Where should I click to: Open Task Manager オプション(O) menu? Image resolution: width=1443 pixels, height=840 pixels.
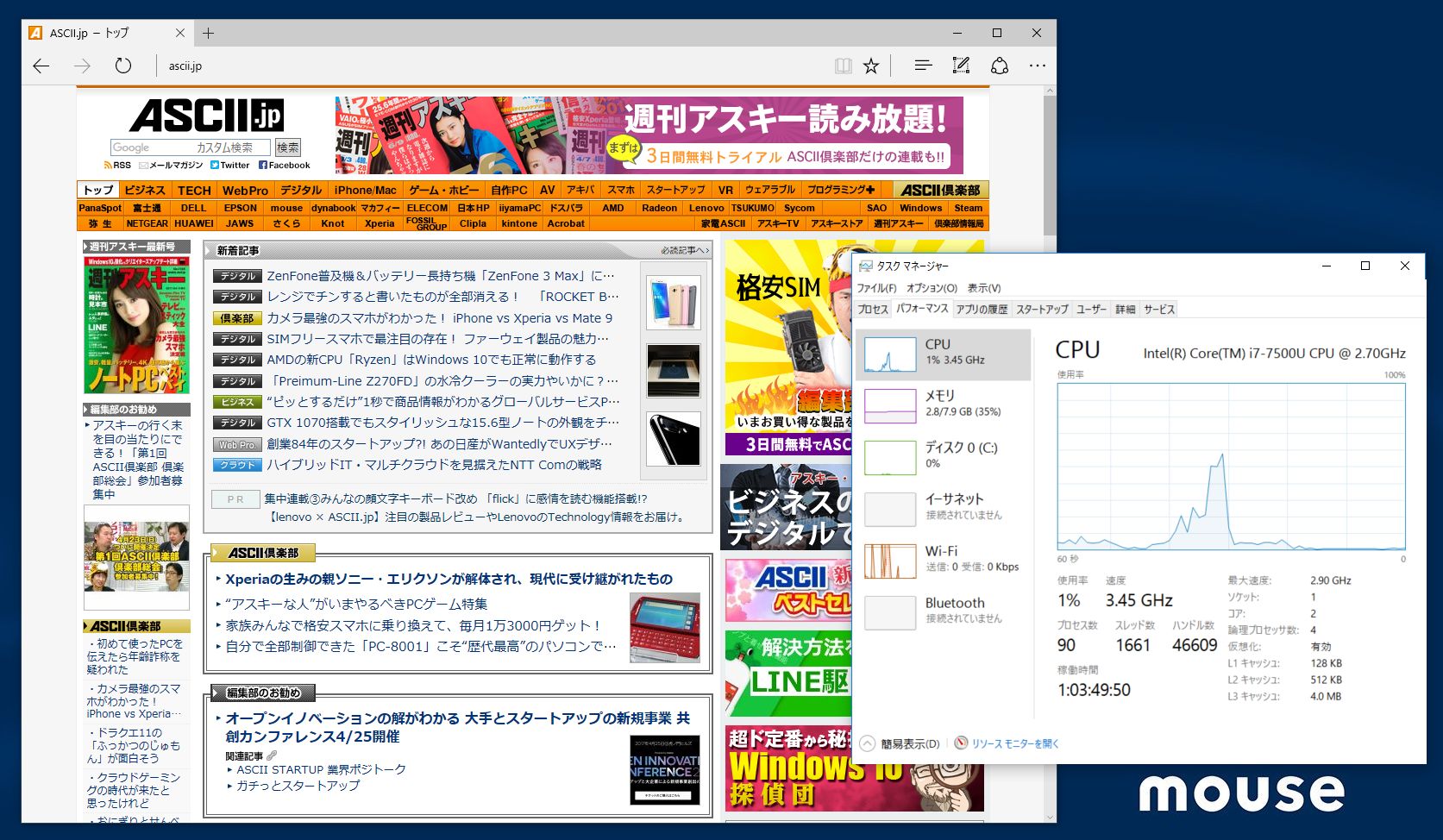[x=932, y=288]
